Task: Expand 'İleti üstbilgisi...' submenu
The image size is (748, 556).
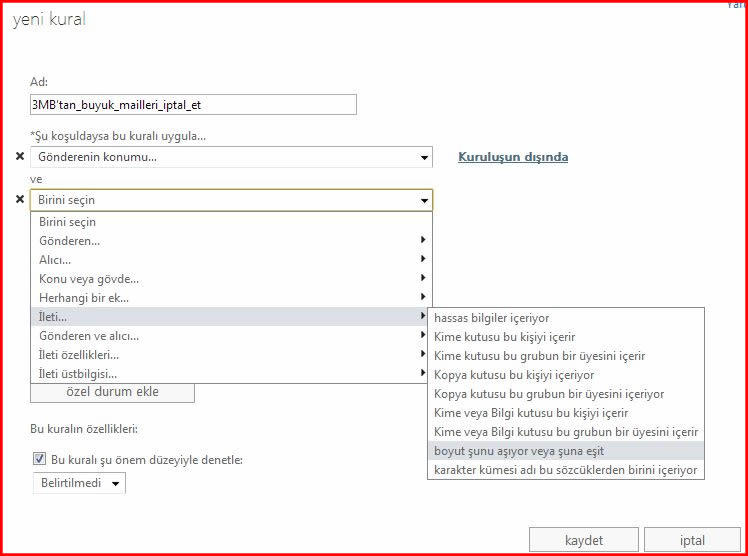Action: (232, 373)
